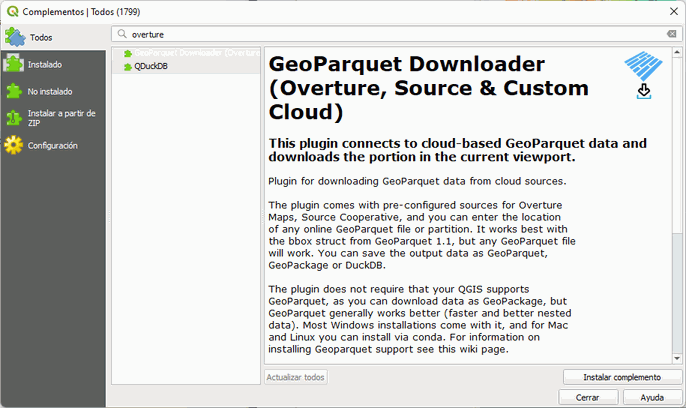Screen dimensions: 686x408
Task: Close the Complementos dialog window
Action: pos(674,12)
